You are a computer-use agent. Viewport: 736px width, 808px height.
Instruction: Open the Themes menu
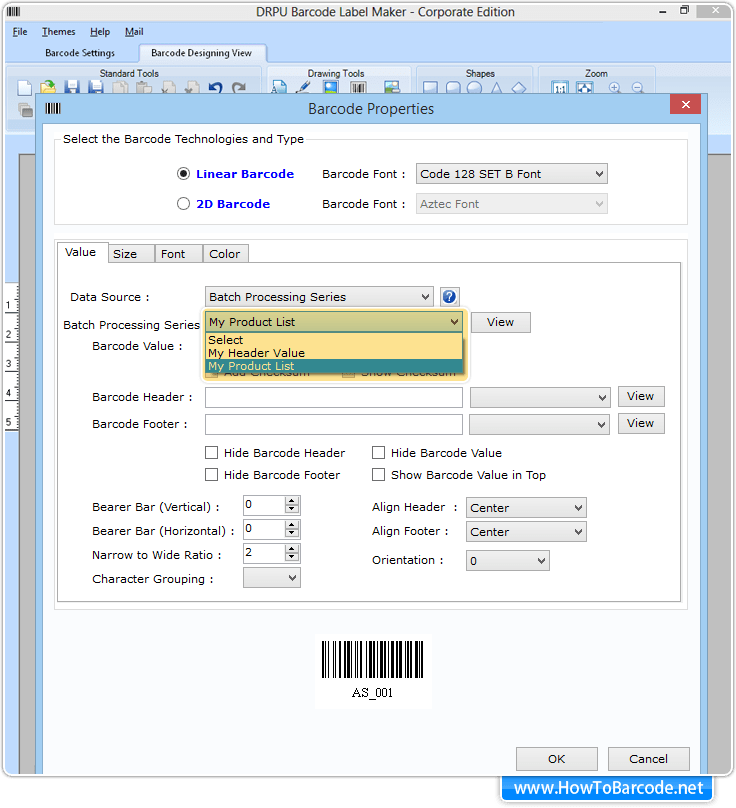(58, 32)
